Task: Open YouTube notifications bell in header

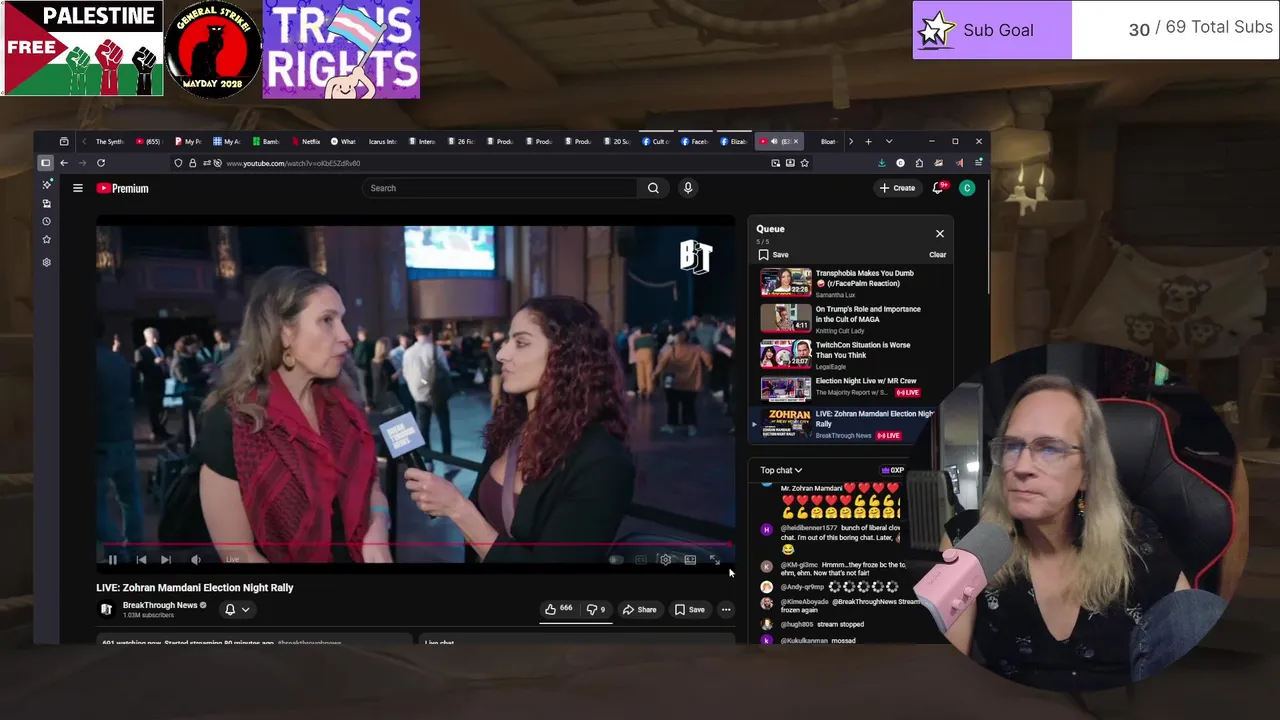Action: pos(938,188)
